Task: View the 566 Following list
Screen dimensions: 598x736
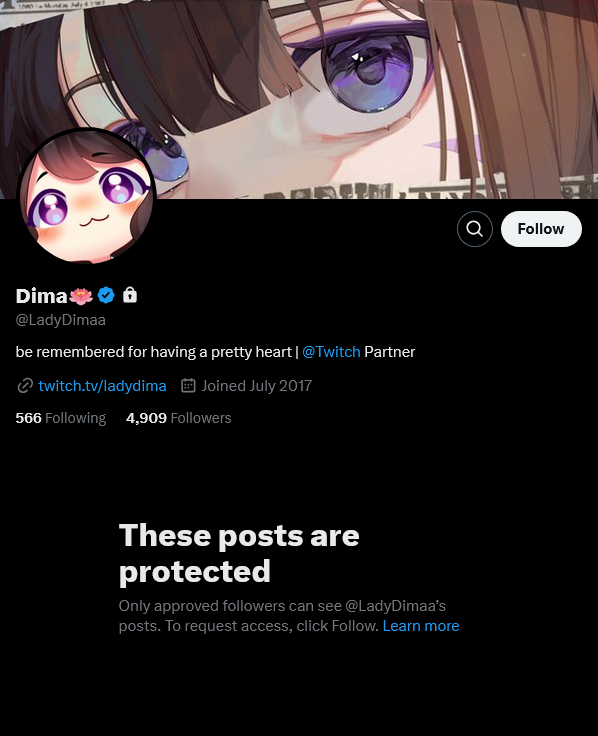Action: [61, 418]
